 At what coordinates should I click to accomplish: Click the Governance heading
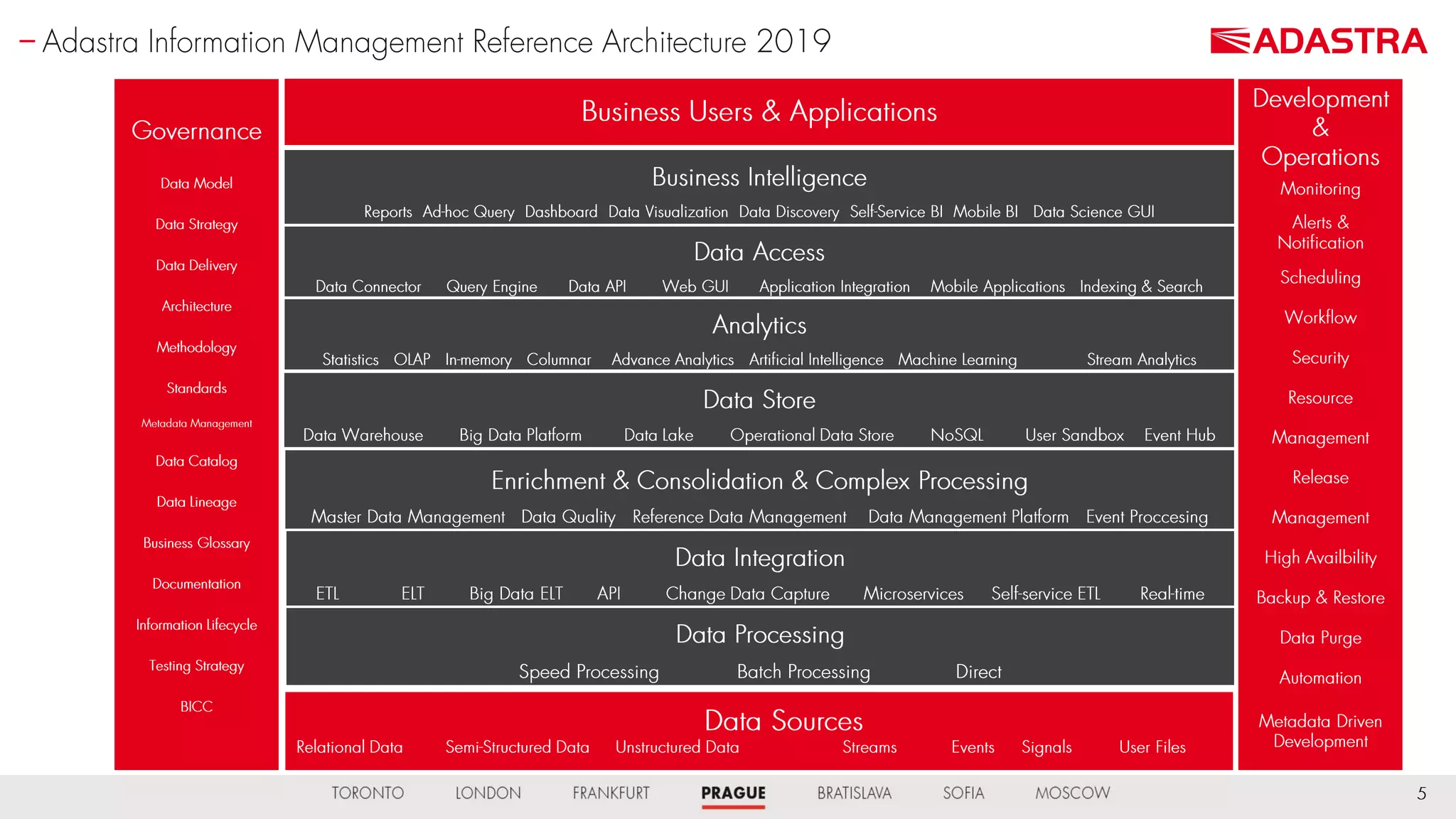[x=196, y=131]
